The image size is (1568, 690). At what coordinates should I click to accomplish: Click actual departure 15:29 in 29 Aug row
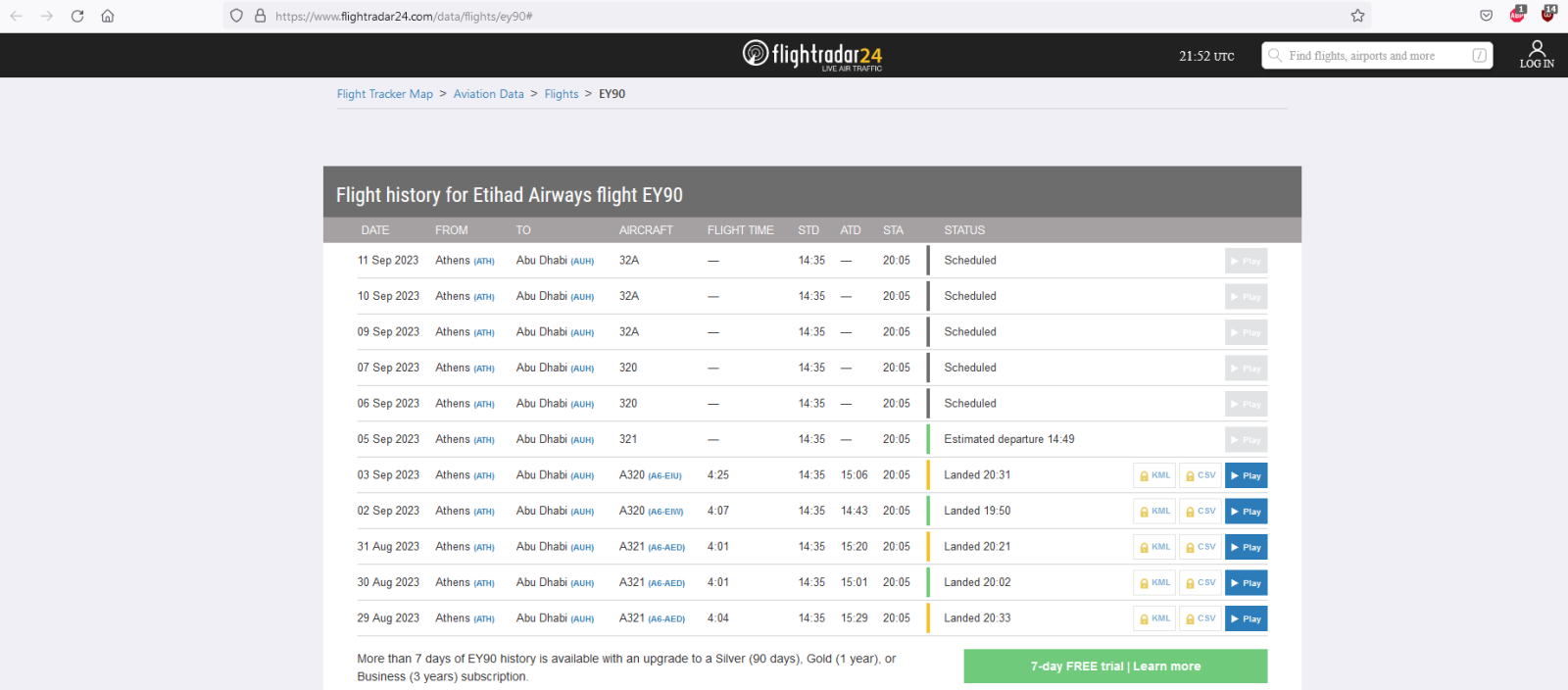click(855, 618)
